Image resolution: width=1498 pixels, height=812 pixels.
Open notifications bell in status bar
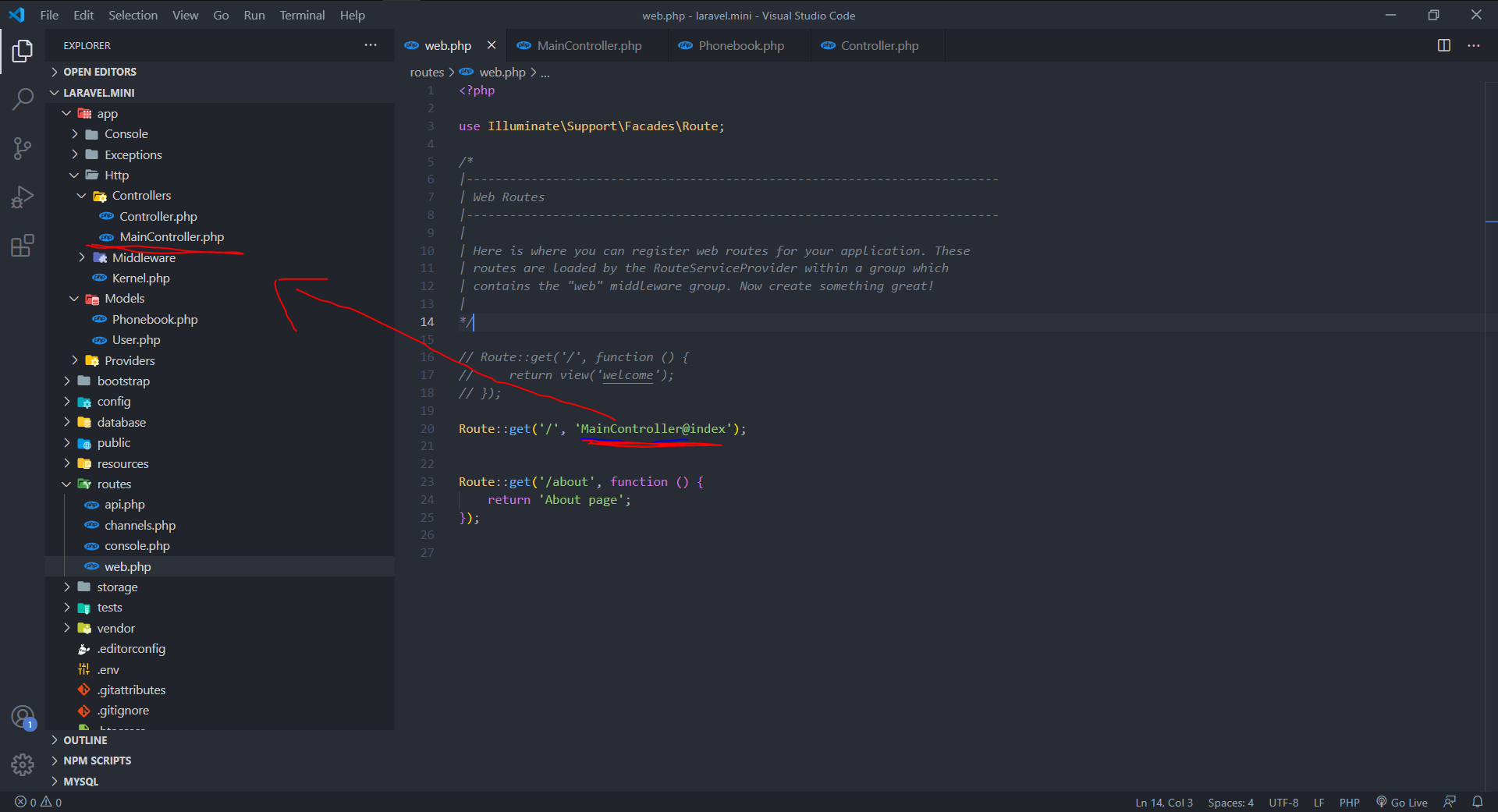1478,802
